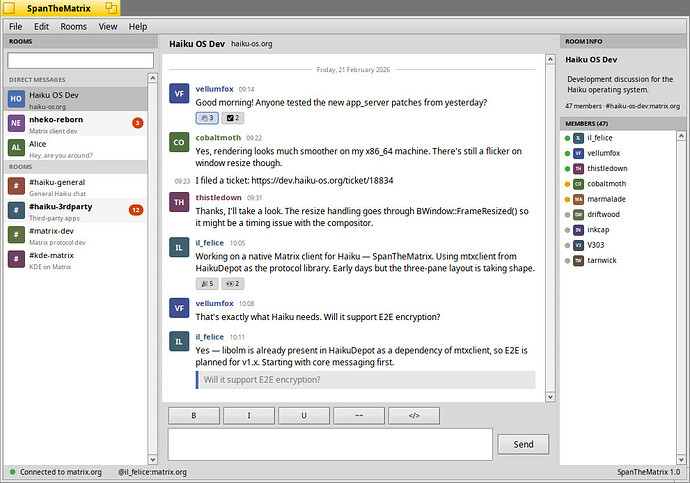Click 'Connected to matrix.org' status text
This screenshot has height=483, width=690.
click(61, 472)
